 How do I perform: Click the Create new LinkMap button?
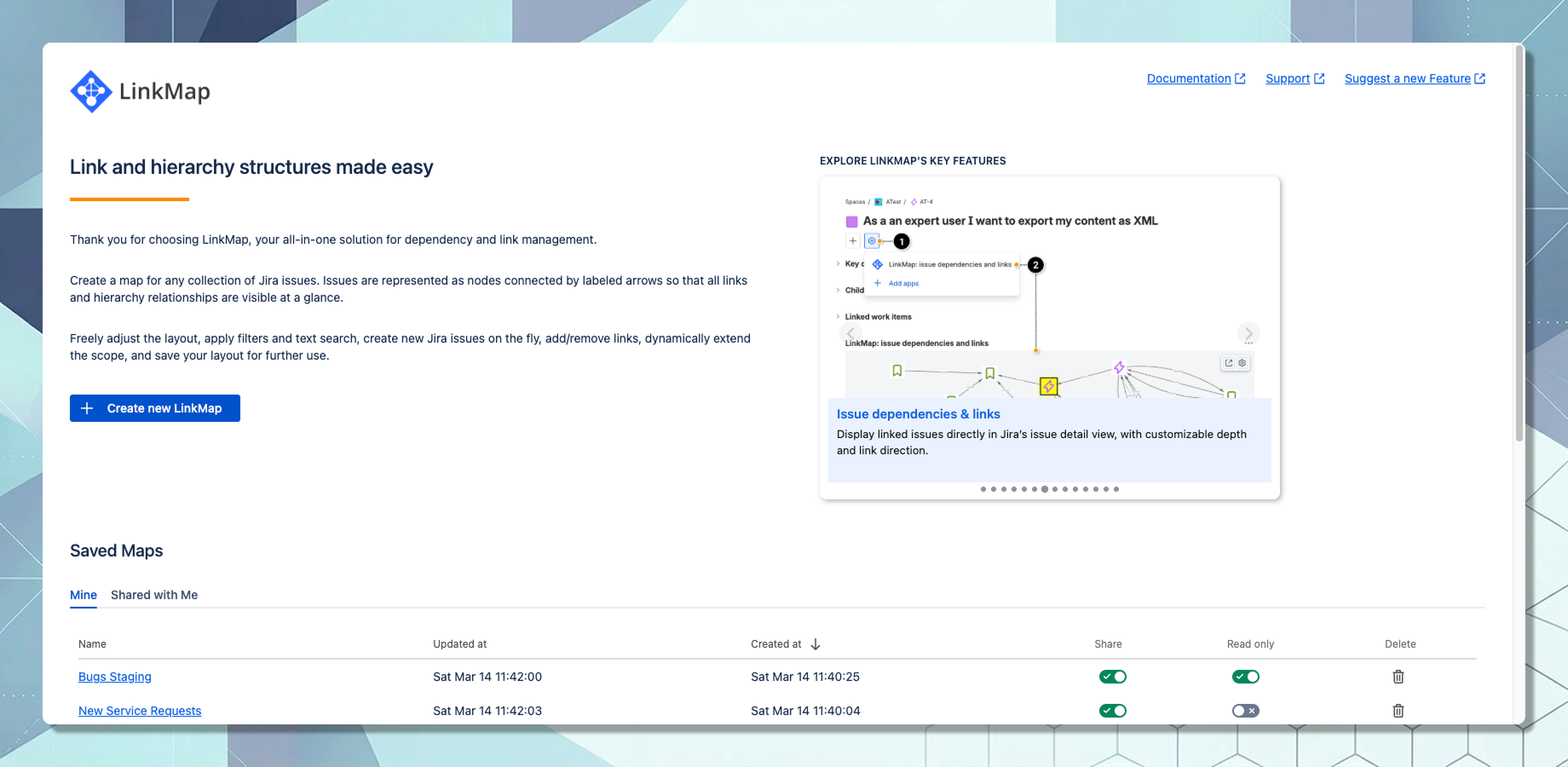pyautogui.click(x=154, y=408)
